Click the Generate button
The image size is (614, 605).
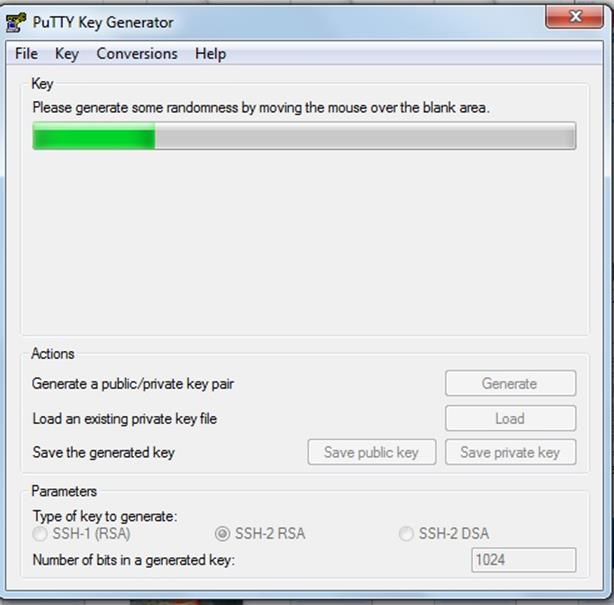[510, 383]
